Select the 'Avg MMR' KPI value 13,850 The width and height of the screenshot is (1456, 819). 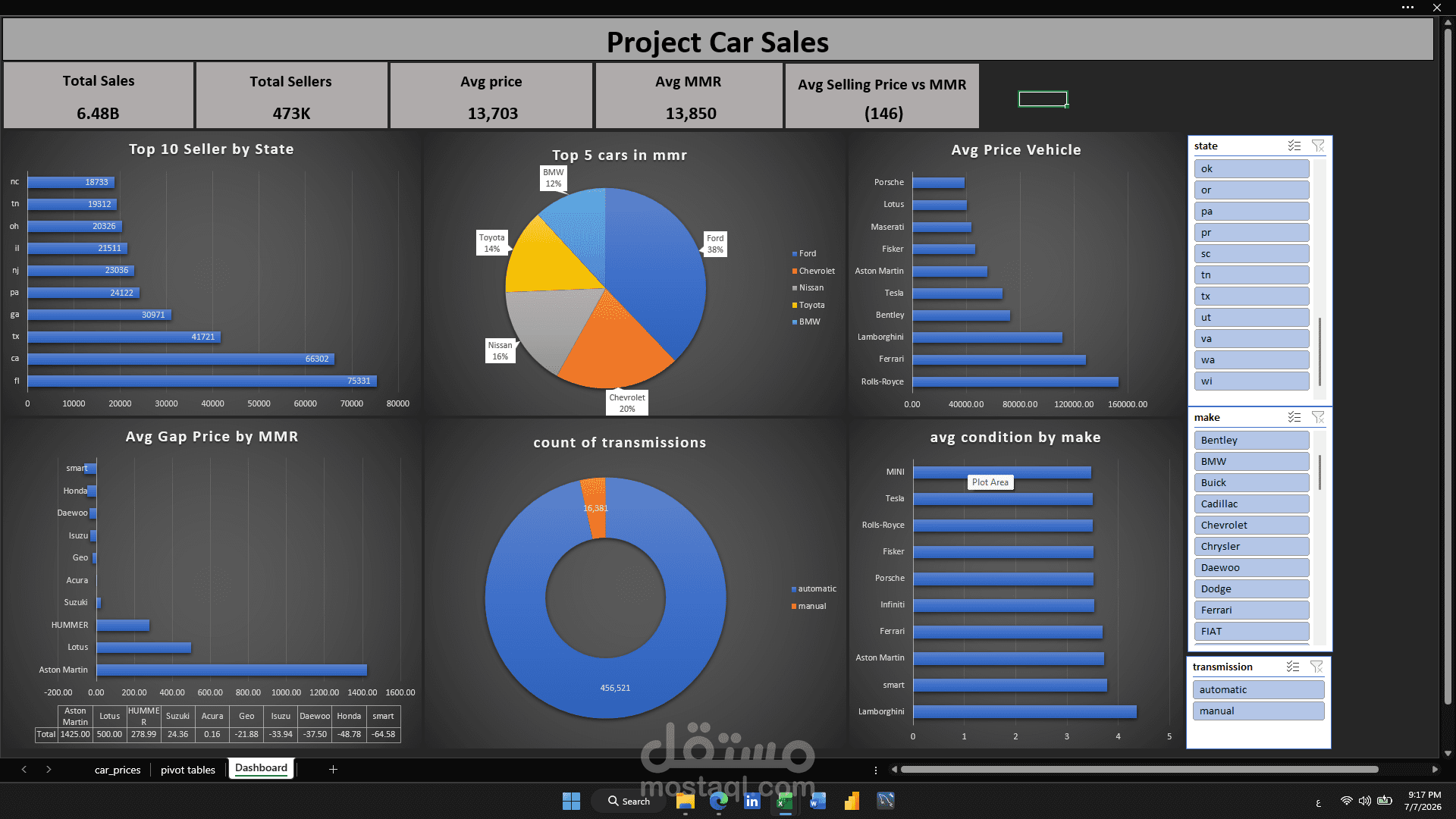(x=691, y=113)
